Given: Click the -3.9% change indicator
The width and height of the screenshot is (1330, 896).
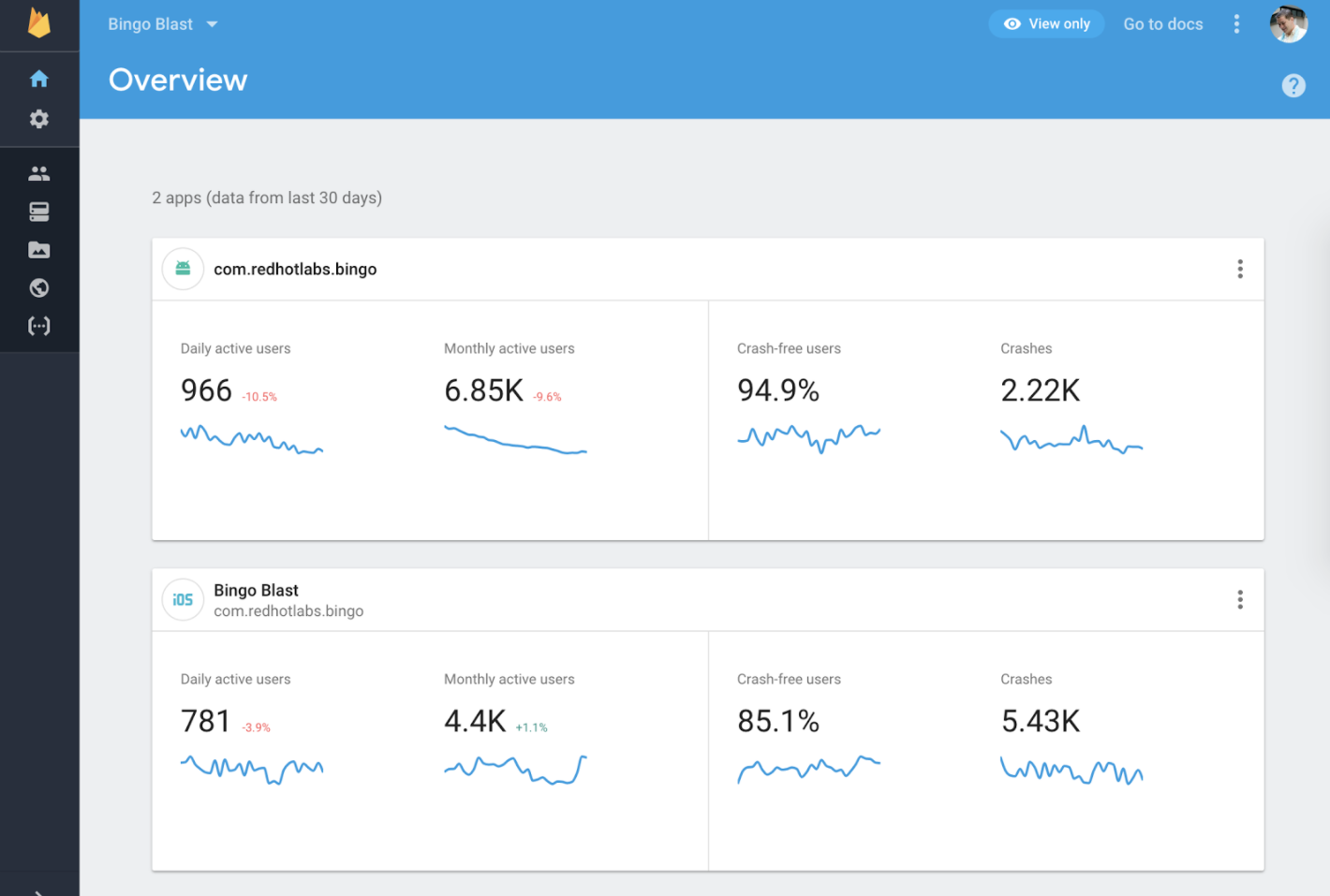Looking at the screenshot, I should tap(256, 727).
